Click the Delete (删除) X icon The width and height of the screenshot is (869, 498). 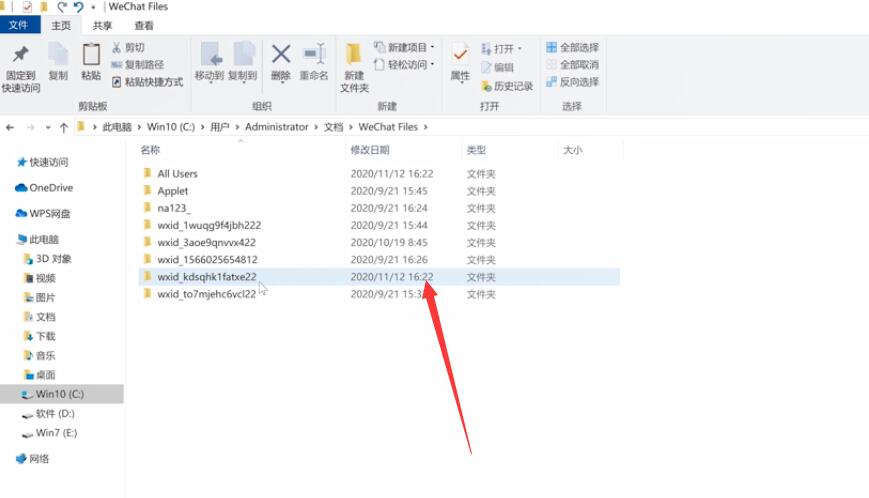tap(281, 54)
